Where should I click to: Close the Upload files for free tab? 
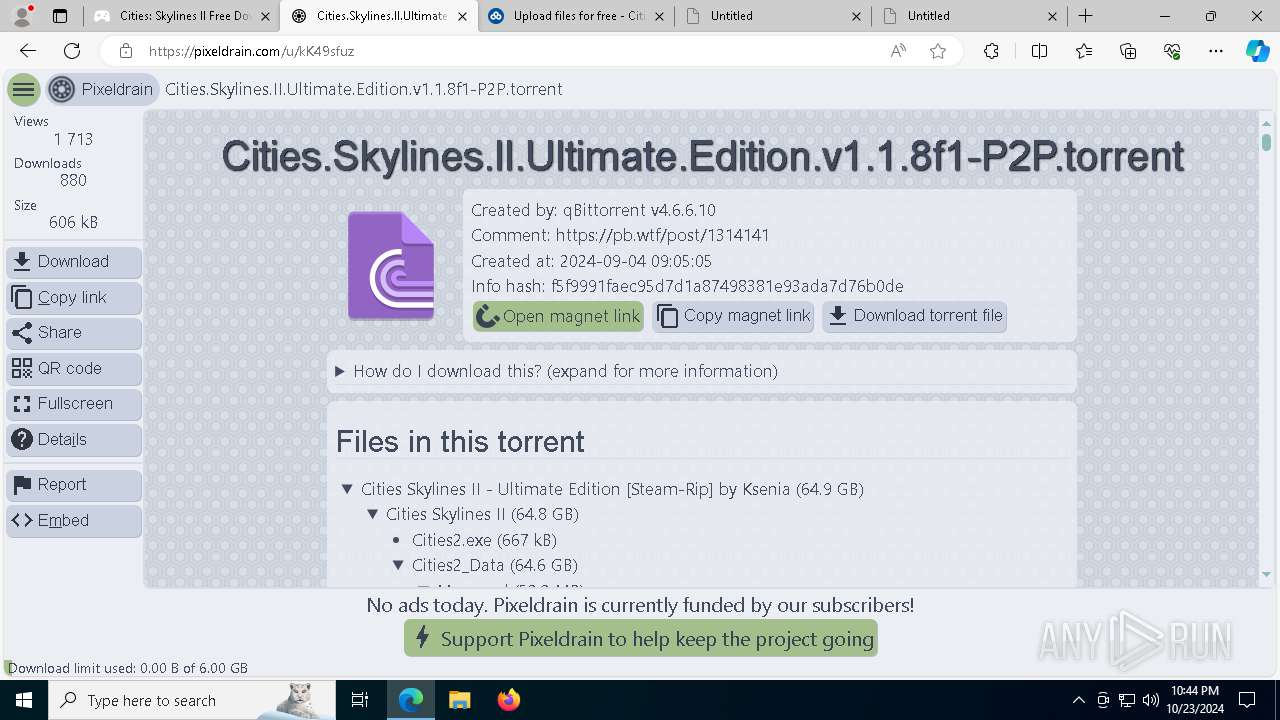pyautogui.click(x=660, y=16)
